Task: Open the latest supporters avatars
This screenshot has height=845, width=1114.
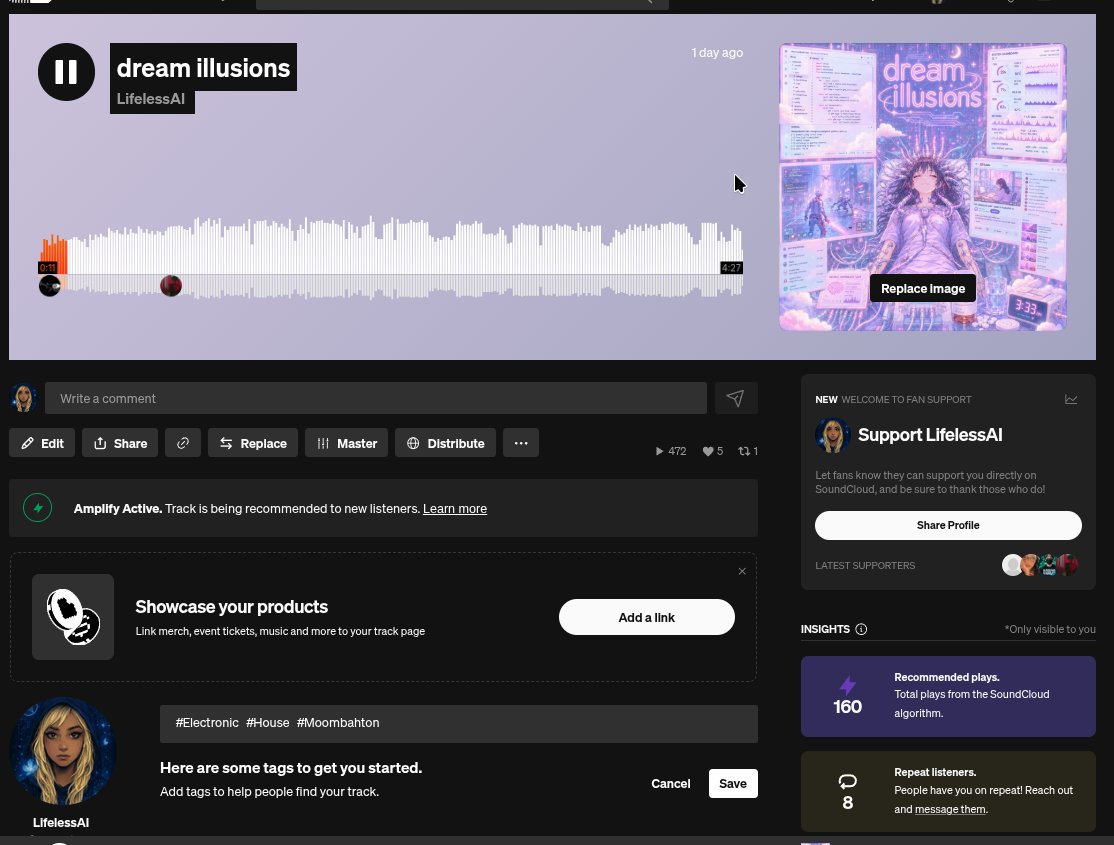Action: point(1040,565)
